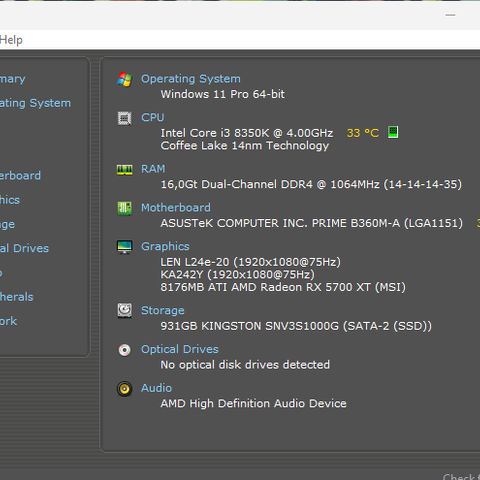Click the Operating System Windows flag icon
This screenshot has width=480, height=480.
(x=125, y=79)
